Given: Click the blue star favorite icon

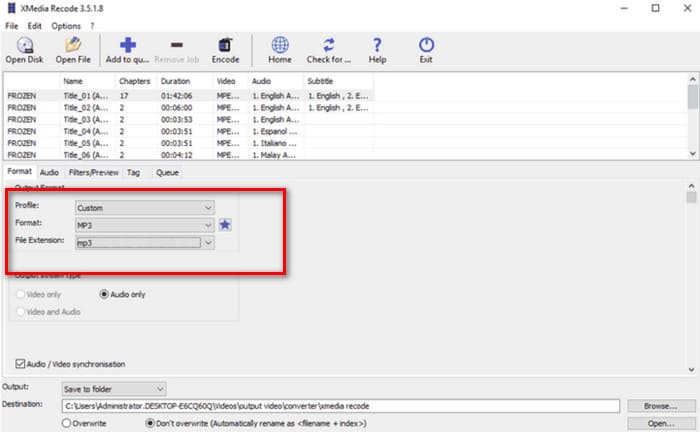Looking at the screenshot, I should pos(225,224).
